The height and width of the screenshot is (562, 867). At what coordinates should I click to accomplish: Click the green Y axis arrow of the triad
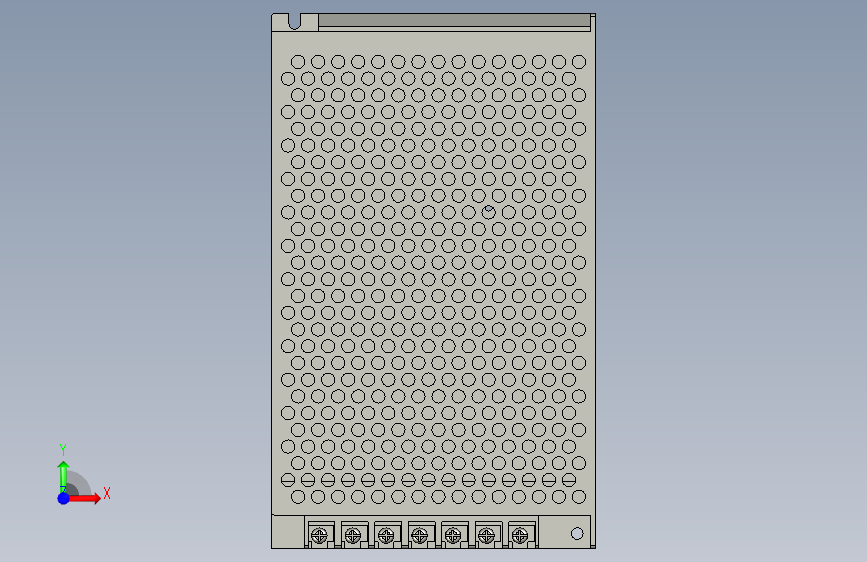64,476
